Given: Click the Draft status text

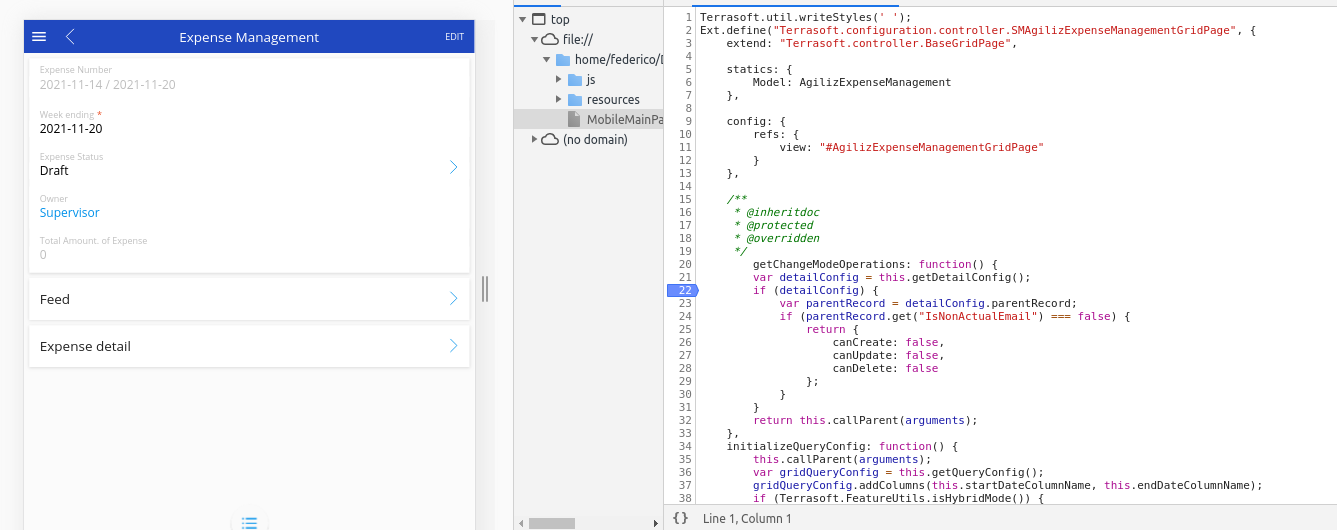Looking at the screenshot, I should pyautogui.click(x=54, y=171).
